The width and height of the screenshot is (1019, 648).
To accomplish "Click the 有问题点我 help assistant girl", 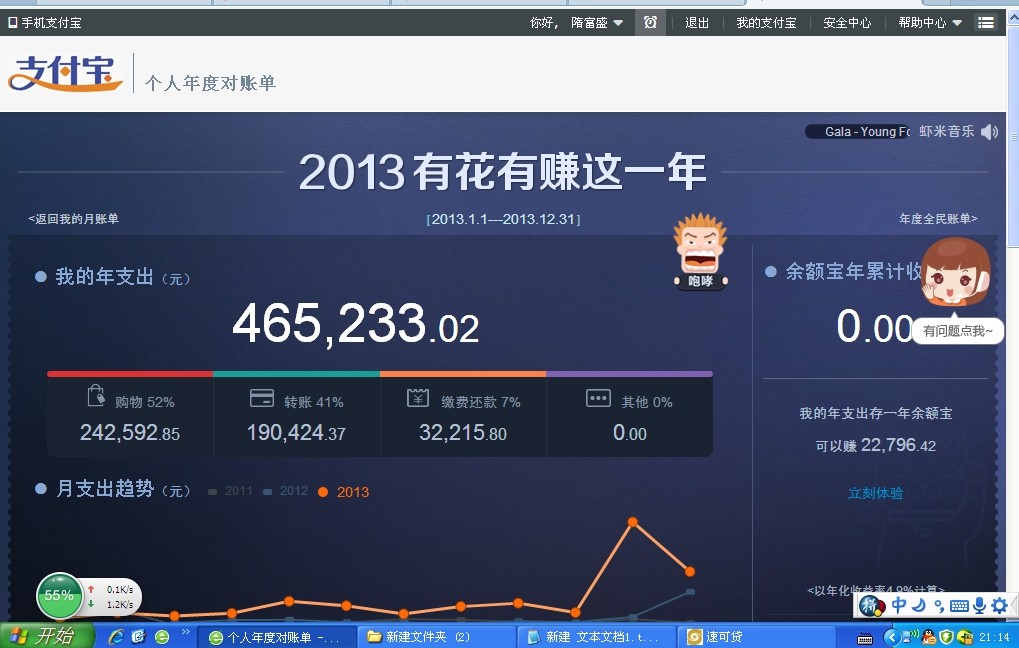I will 955,272.
